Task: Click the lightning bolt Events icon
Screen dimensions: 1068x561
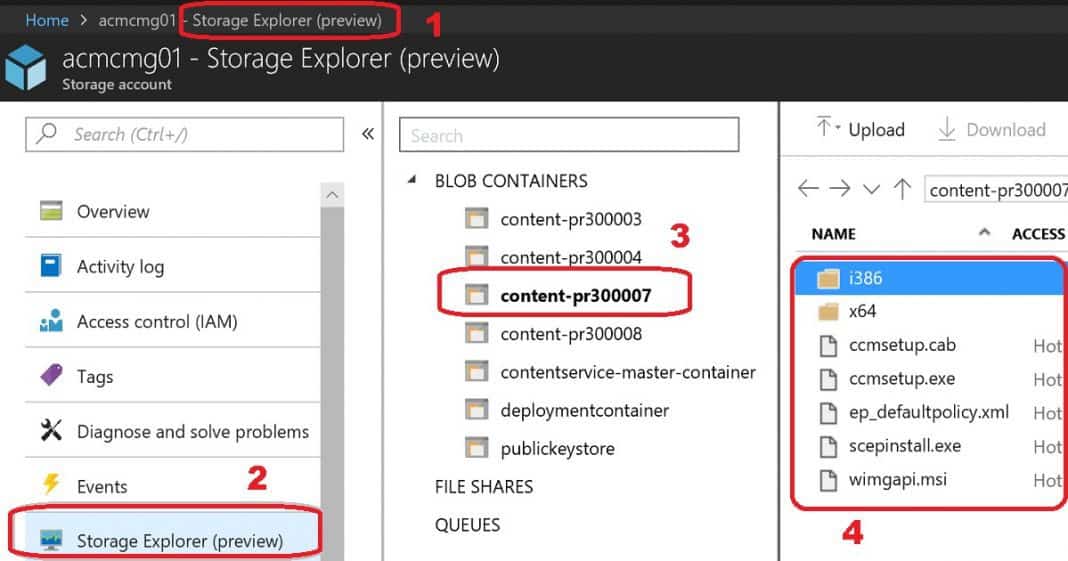Action: tap(51, 484)
